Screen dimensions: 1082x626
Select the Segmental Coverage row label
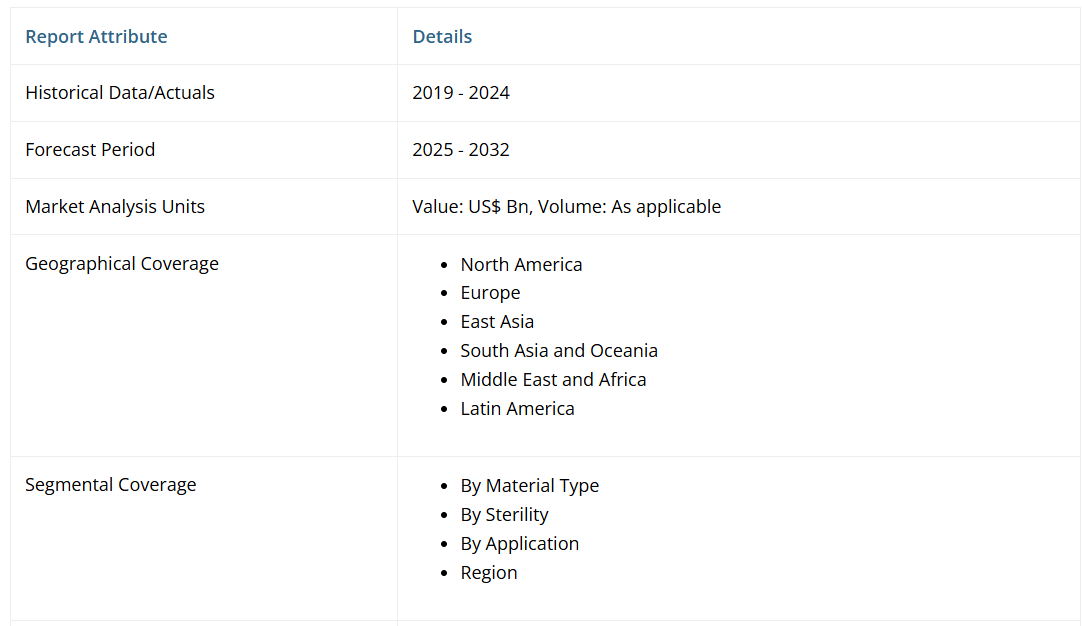(111, 485)
